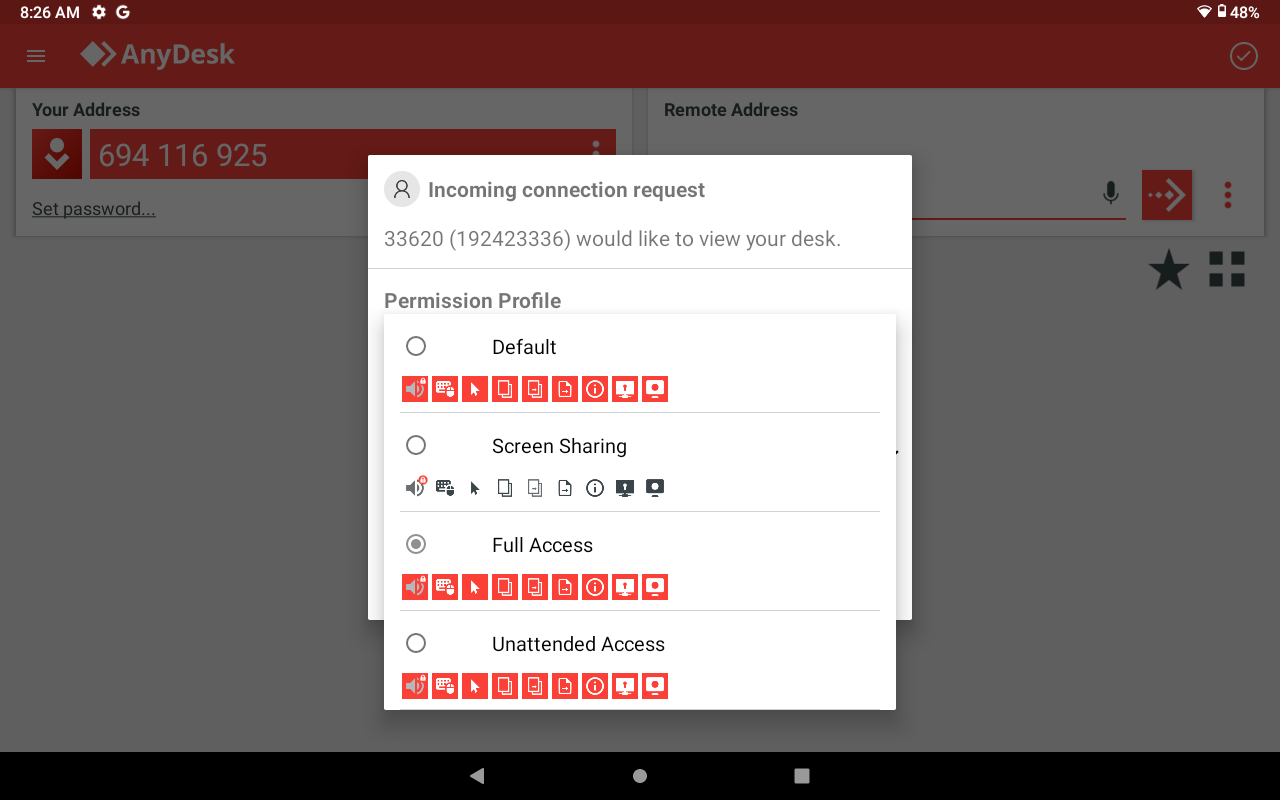Screen dimensions: 1280x800
Task: Tap the Android back navigation button
Action: [477, 776]
